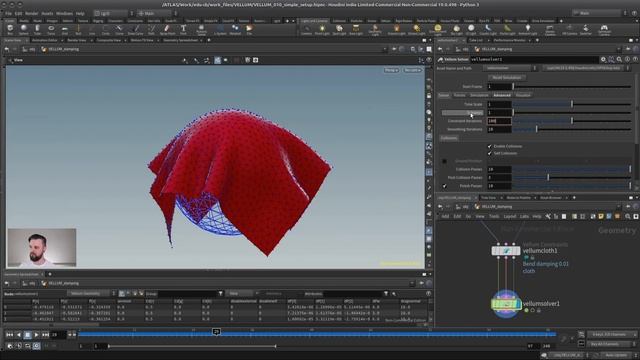The image size is (640, 360).
Task: Click the network editor find magnifier icon
Action: tap(628, 216)
